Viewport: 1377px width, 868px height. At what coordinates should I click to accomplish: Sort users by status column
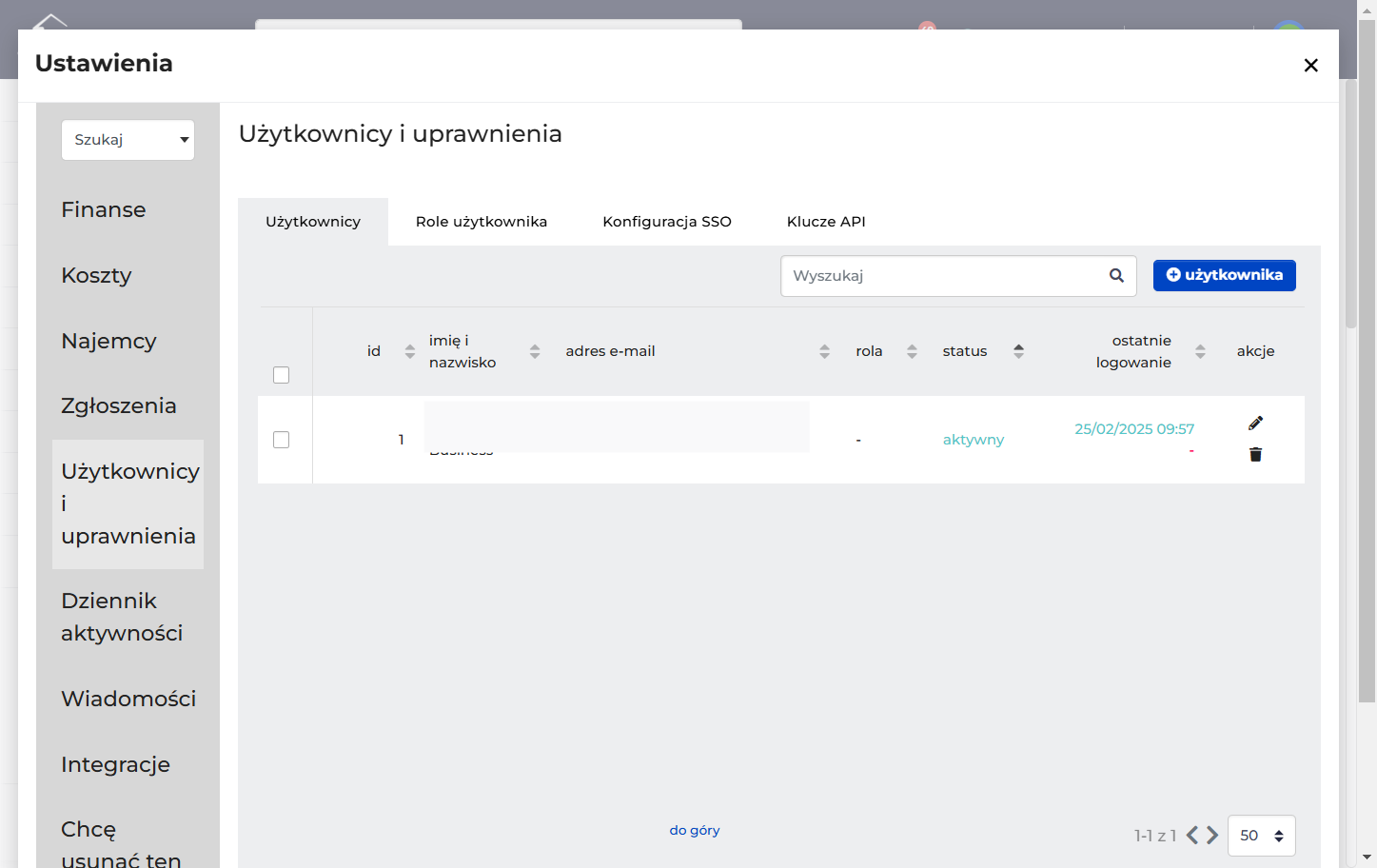(x=1018, y=351)
